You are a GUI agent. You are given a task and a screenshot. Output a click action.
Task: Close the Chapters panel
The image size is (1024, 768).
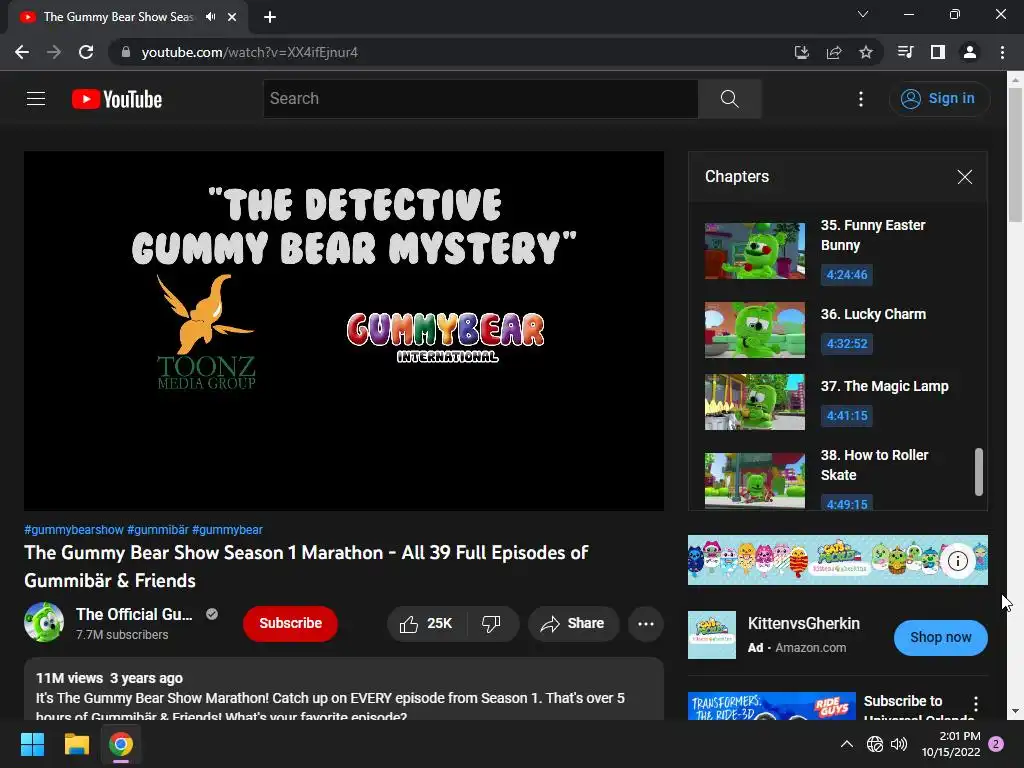coord(964,176)
